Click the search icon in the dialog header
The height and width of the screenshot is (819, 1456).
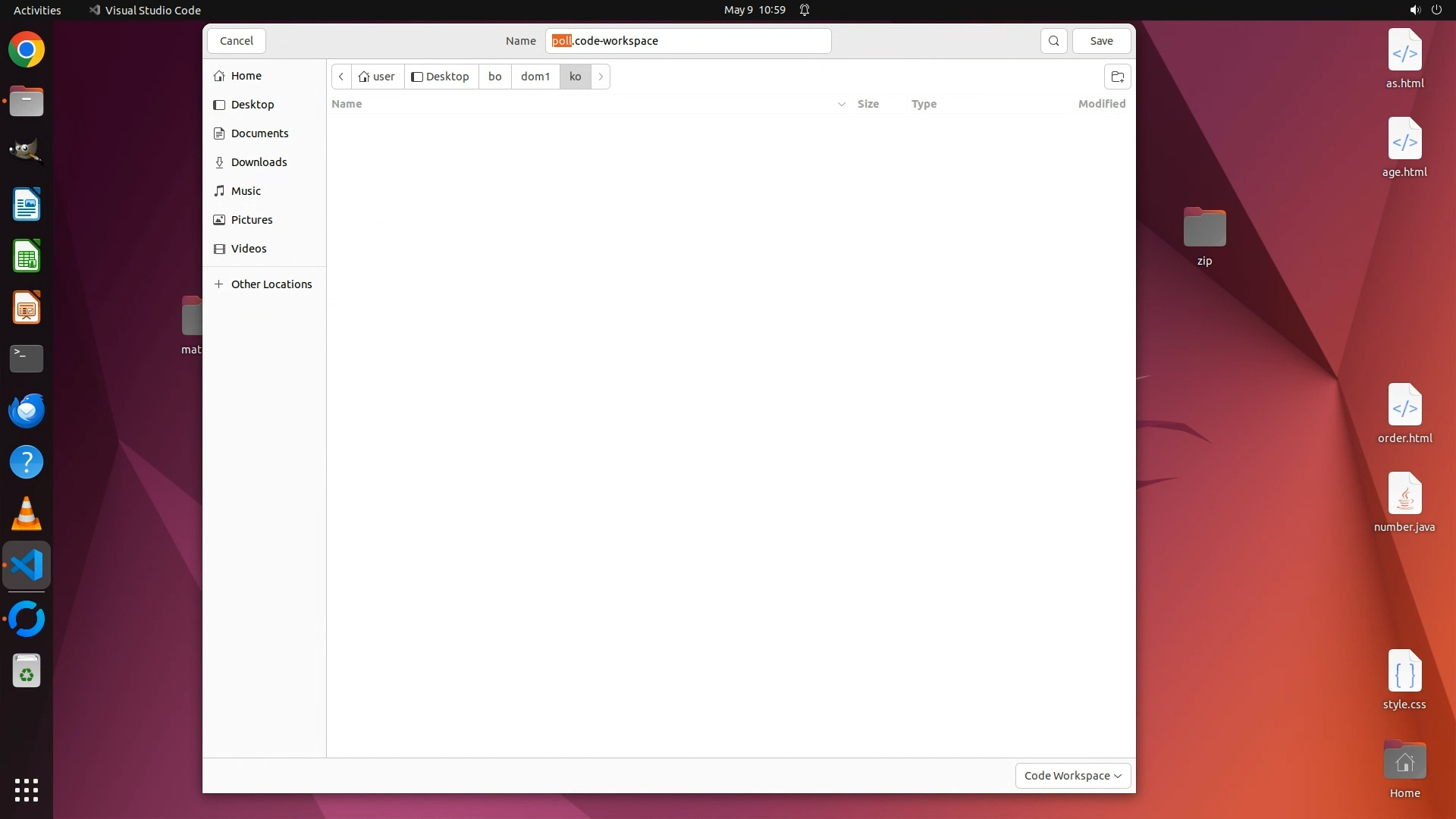(1053, 41)
